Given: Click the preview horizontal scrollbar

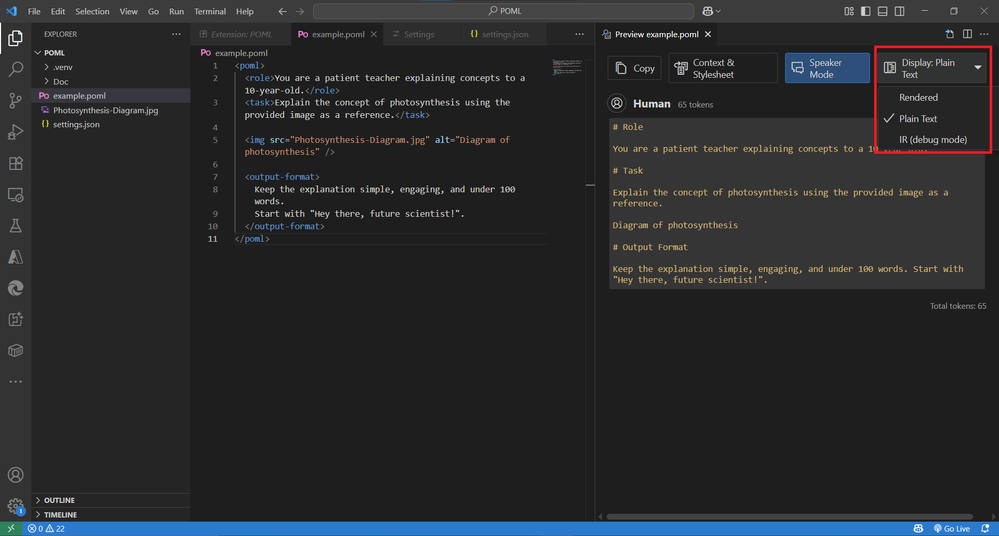Looking at the screenshot, I should click(789, 517).
